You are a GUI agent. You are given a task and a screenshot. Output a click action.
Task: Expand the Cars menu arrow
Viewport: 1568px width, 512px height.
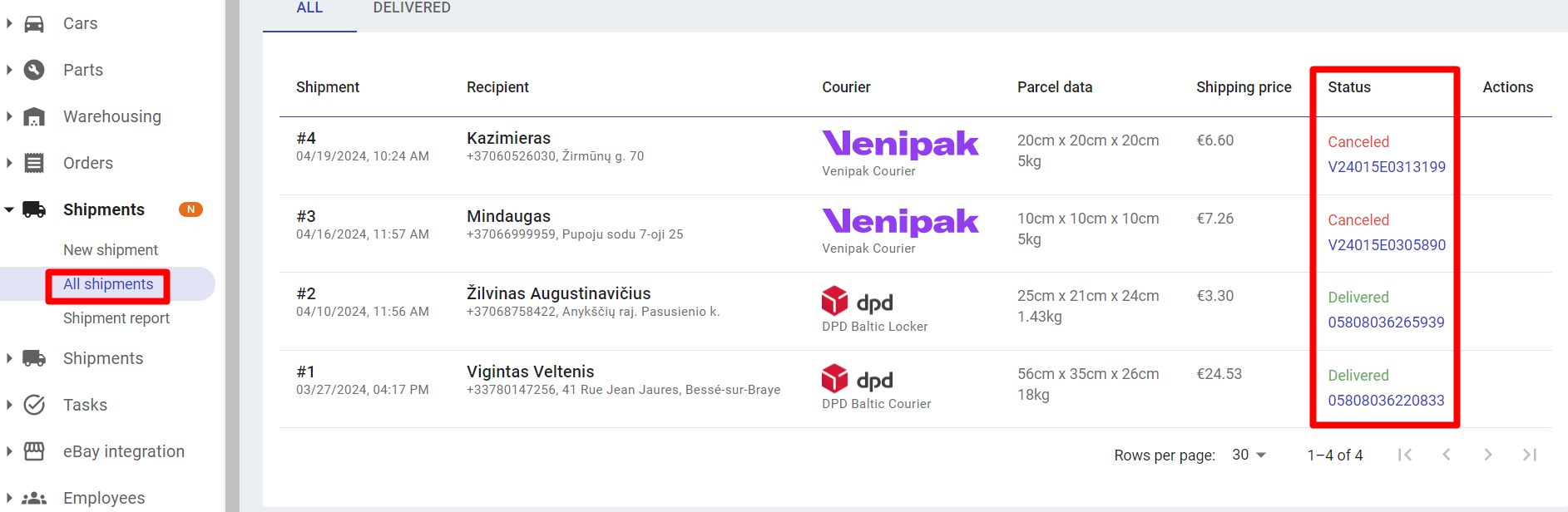(9, 23)
